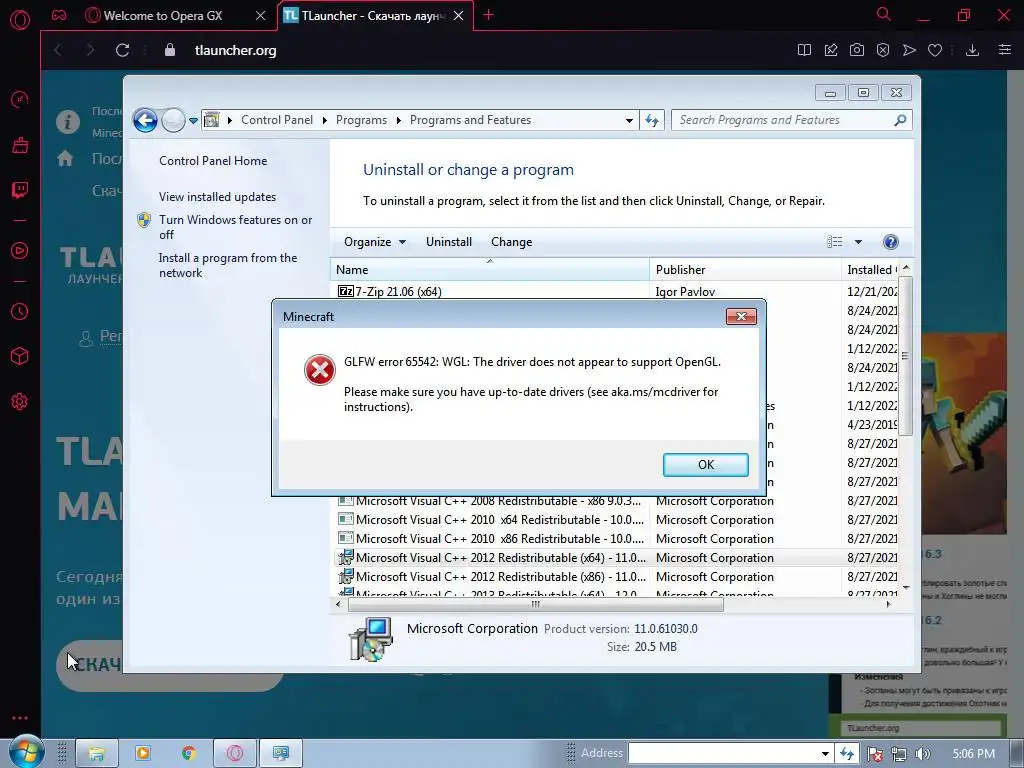Add page to bookmarks heart icon
The image size is (1024, 768).
[x=935, y=50]
